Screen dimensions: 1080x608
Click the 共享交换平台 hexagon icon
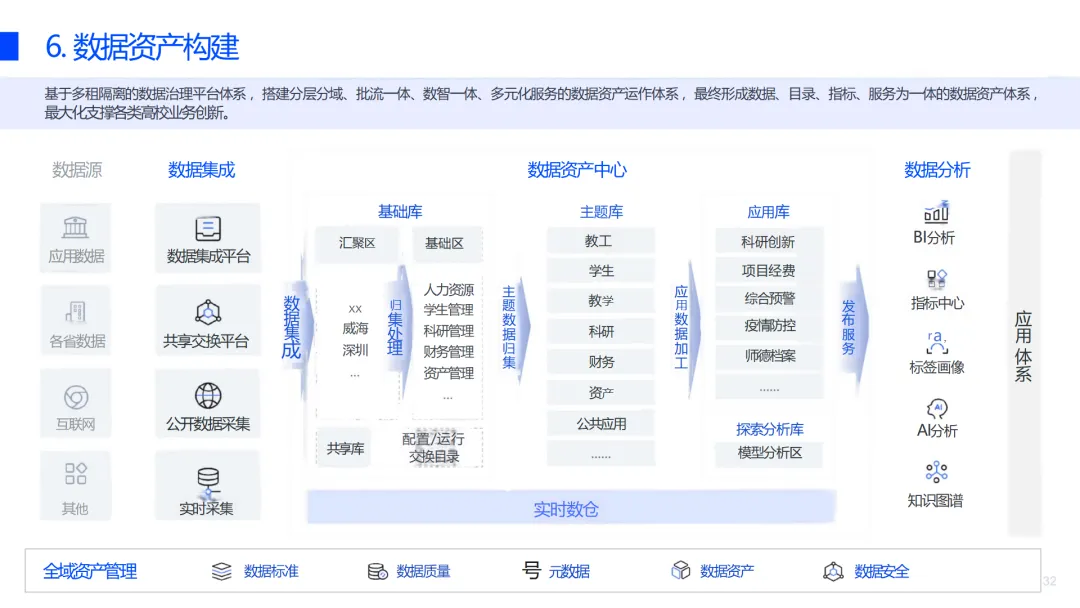pos(207,313)
